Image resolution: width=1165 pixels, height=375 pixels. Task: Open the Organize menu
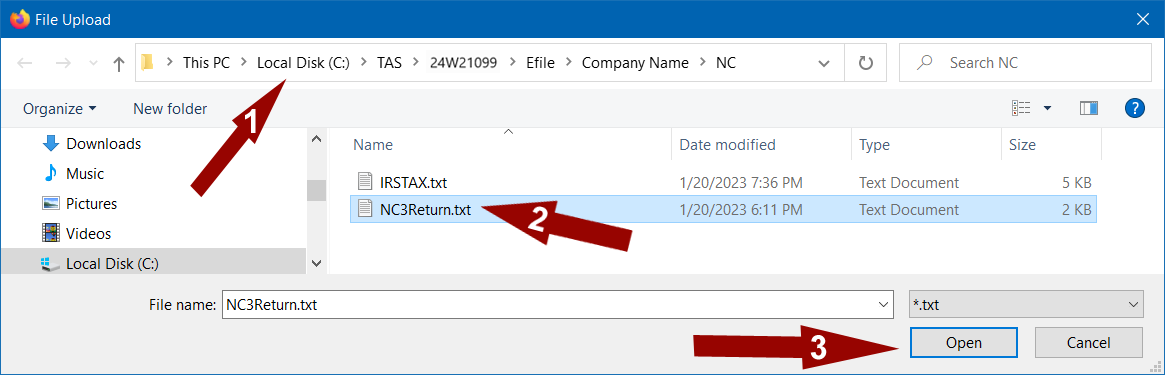pyautogui.click(x=59, y=108)
